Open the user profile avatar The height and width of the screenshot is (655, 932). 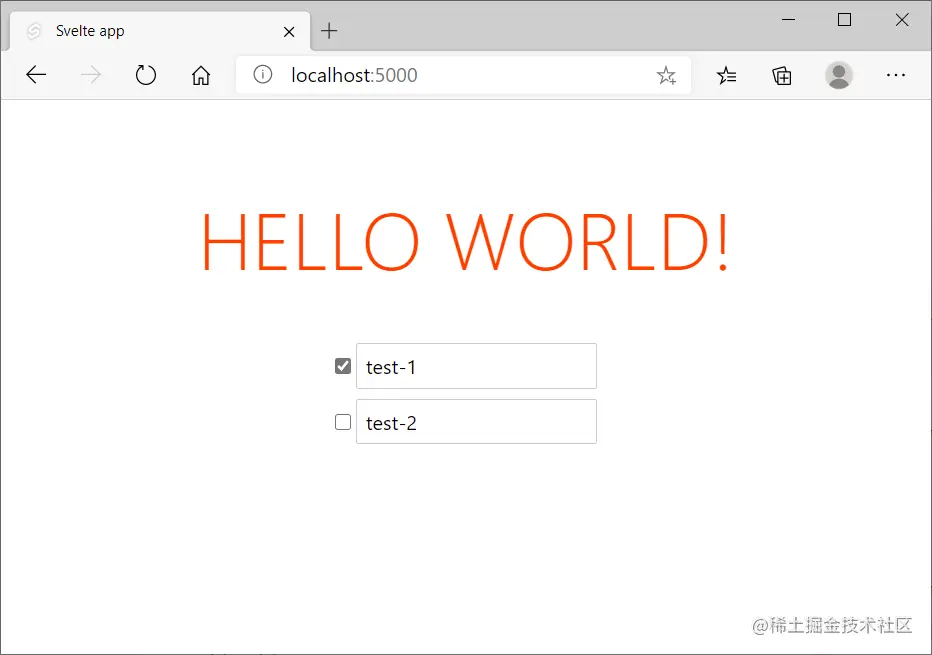coord(839,75)
